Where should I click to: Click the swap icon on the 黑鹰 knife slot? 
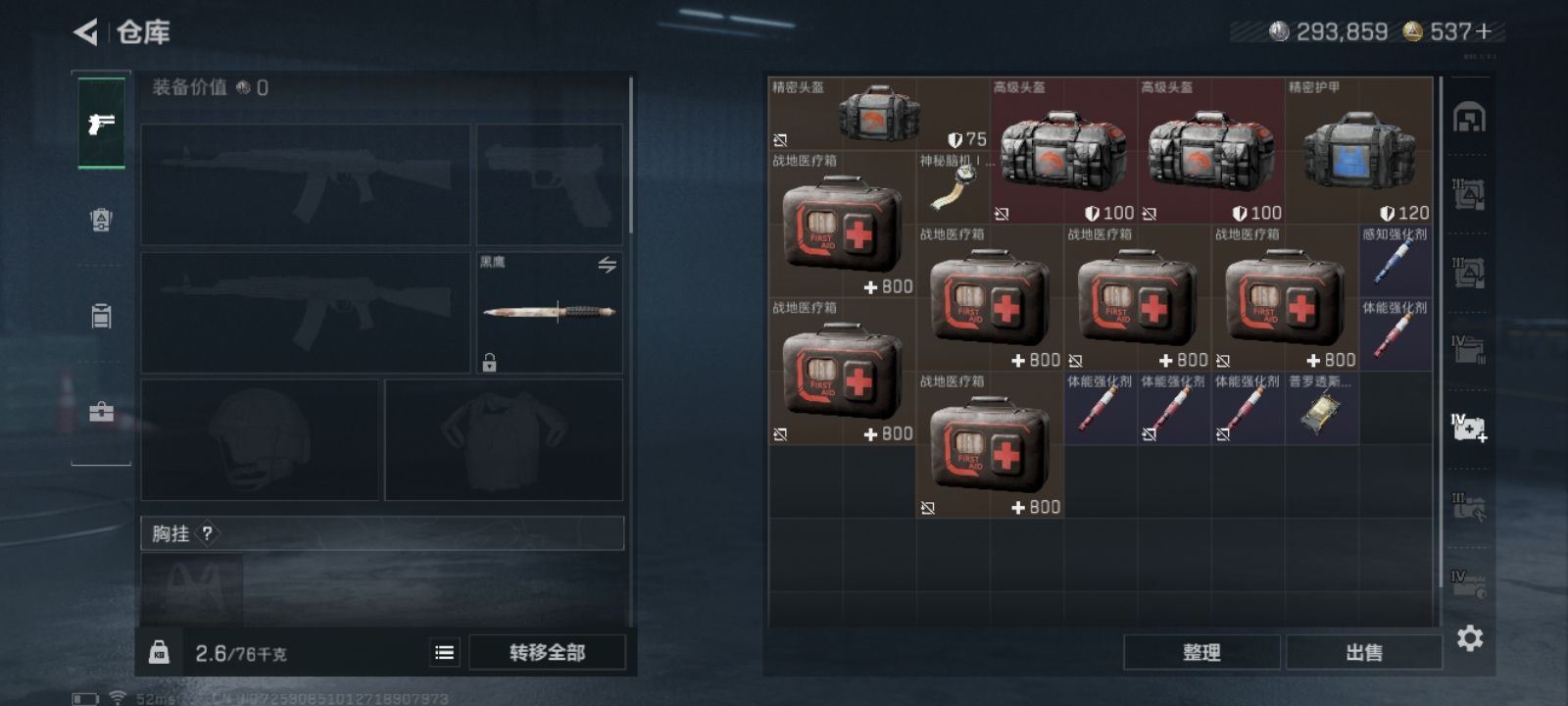[x=607, y=266]
